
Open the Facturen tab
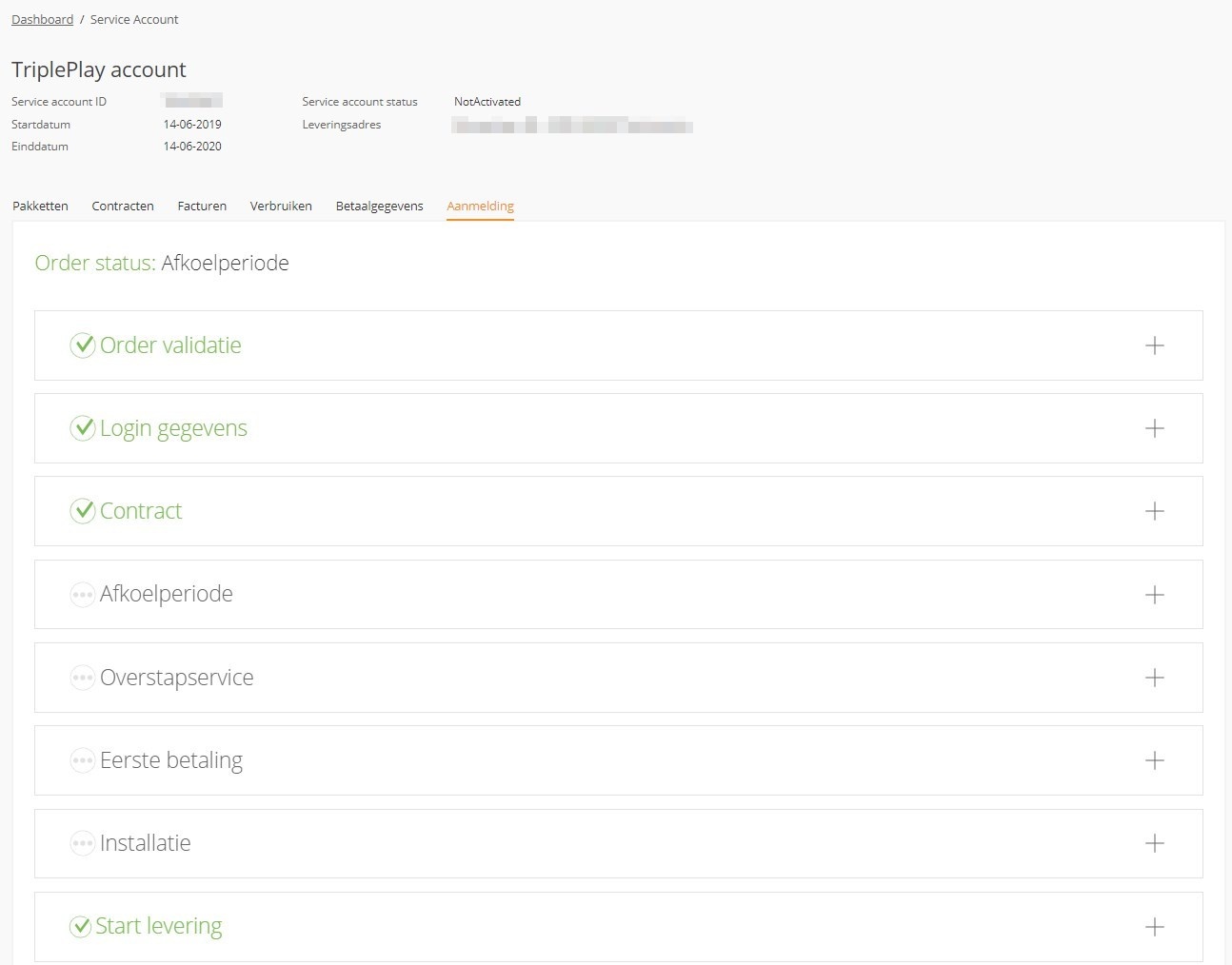tap(202, 206)
